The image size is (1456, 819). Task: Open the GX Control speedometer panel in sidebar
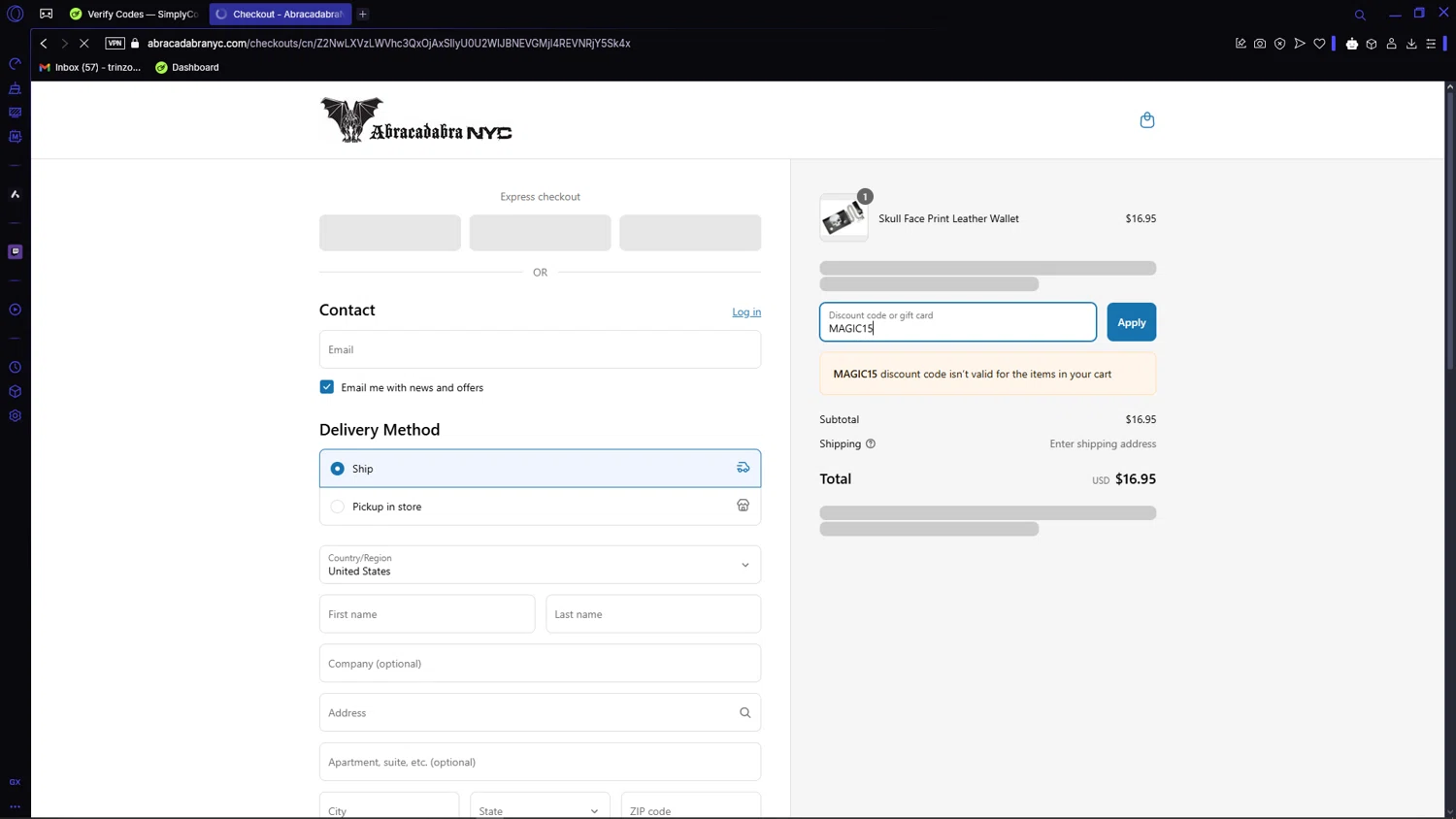[15, 64]
